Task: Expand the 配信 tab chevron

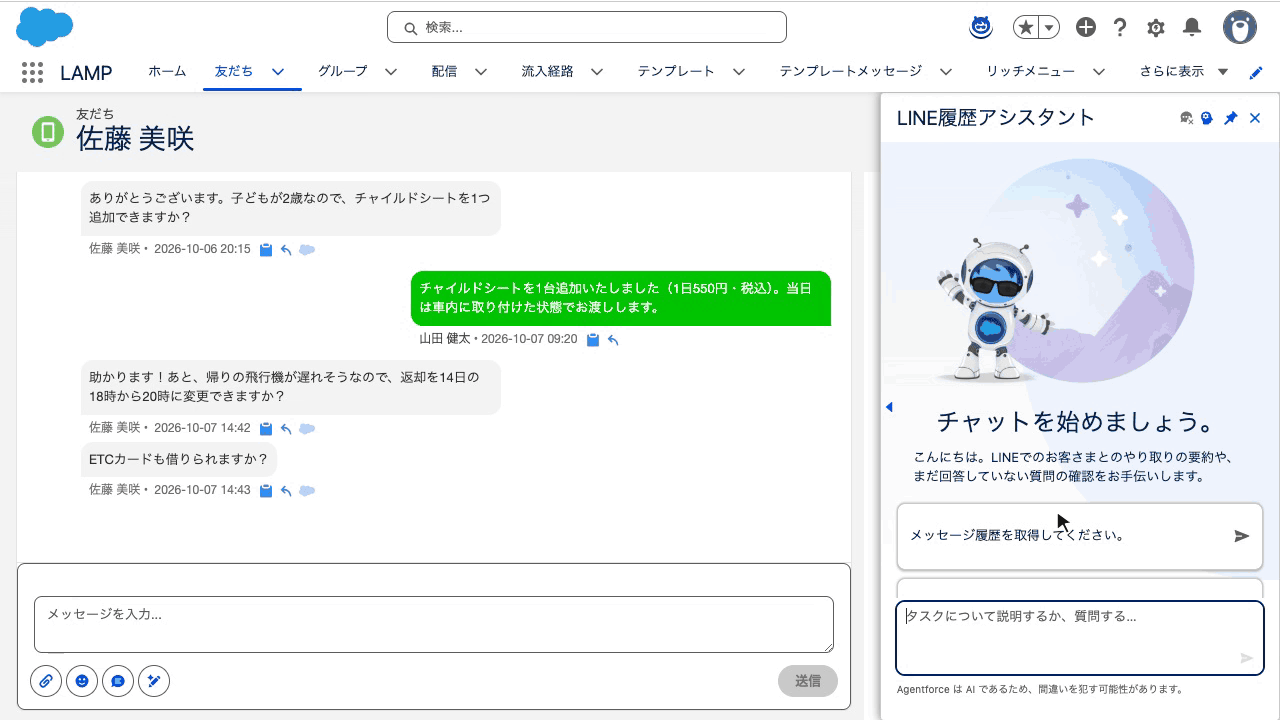Action: click(481, 71)
